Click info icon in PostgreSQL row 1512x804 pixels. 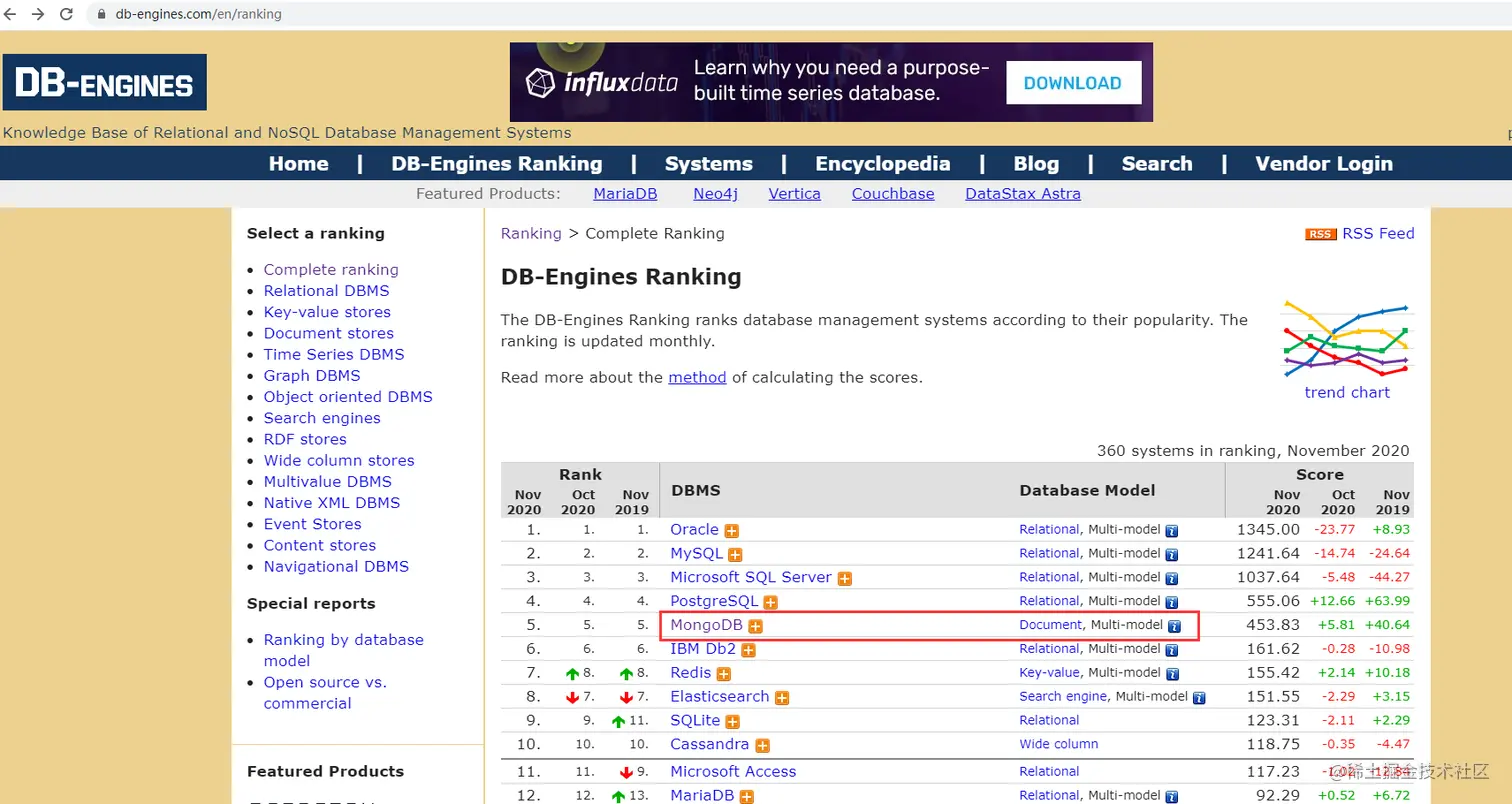click(1172, 603)
